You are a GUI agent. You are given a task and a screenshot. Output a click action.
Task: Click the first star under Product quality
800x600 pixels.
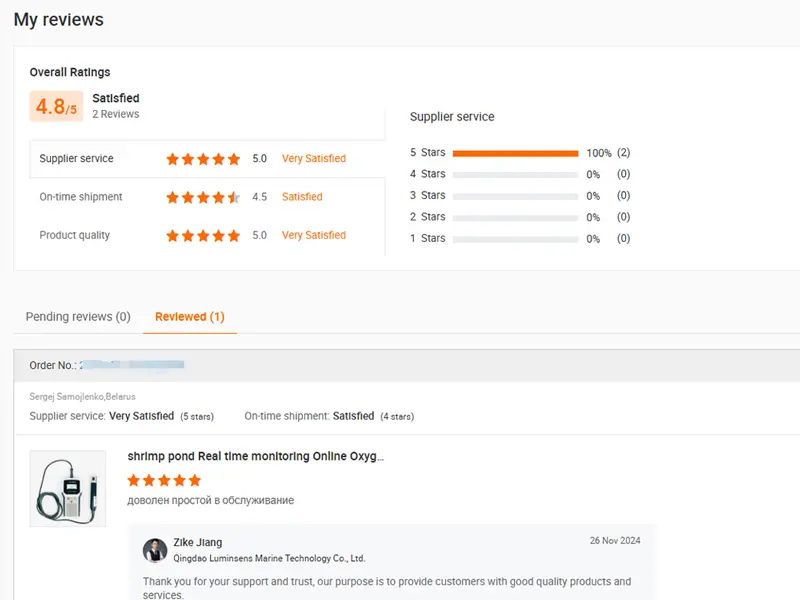click(170, 235)
